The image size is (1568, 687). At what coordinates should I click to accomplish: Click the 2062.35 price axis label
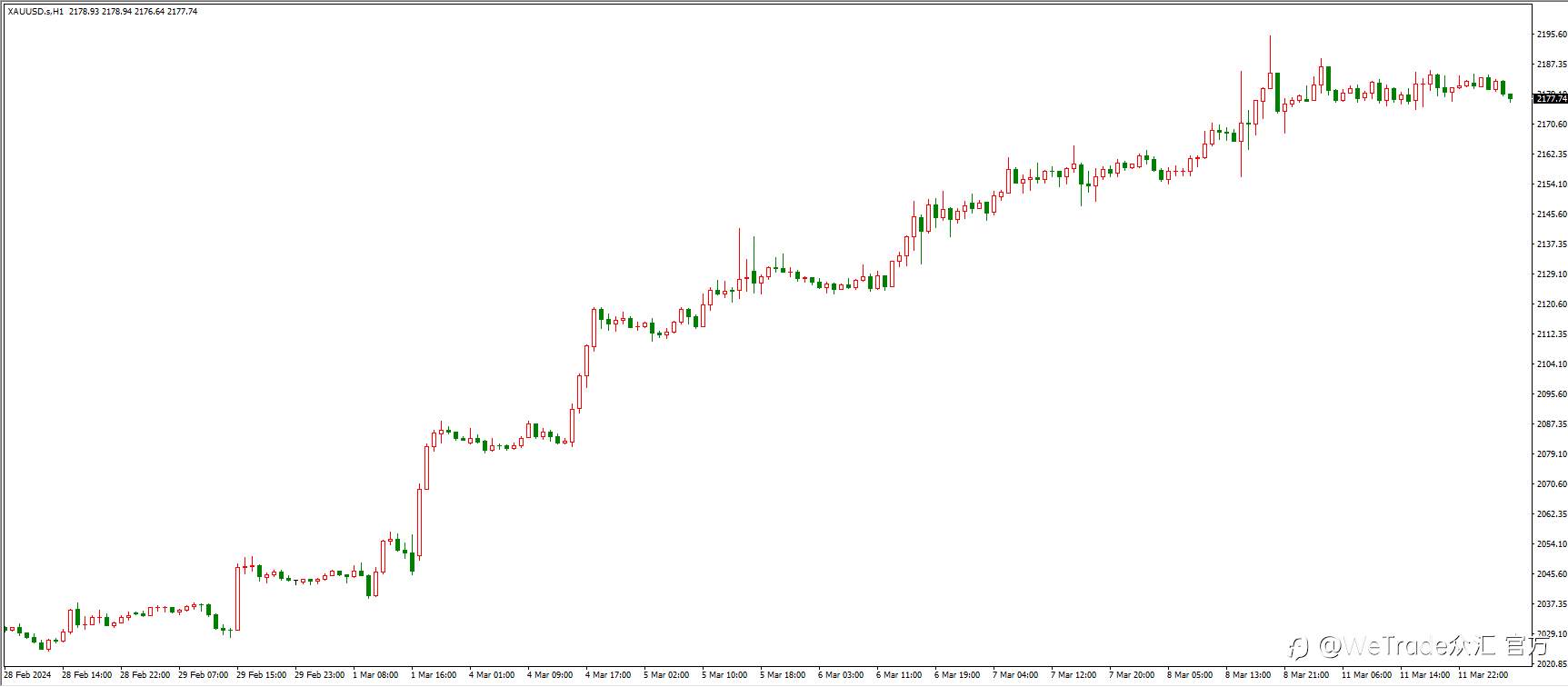click(x=1552, y=514)
